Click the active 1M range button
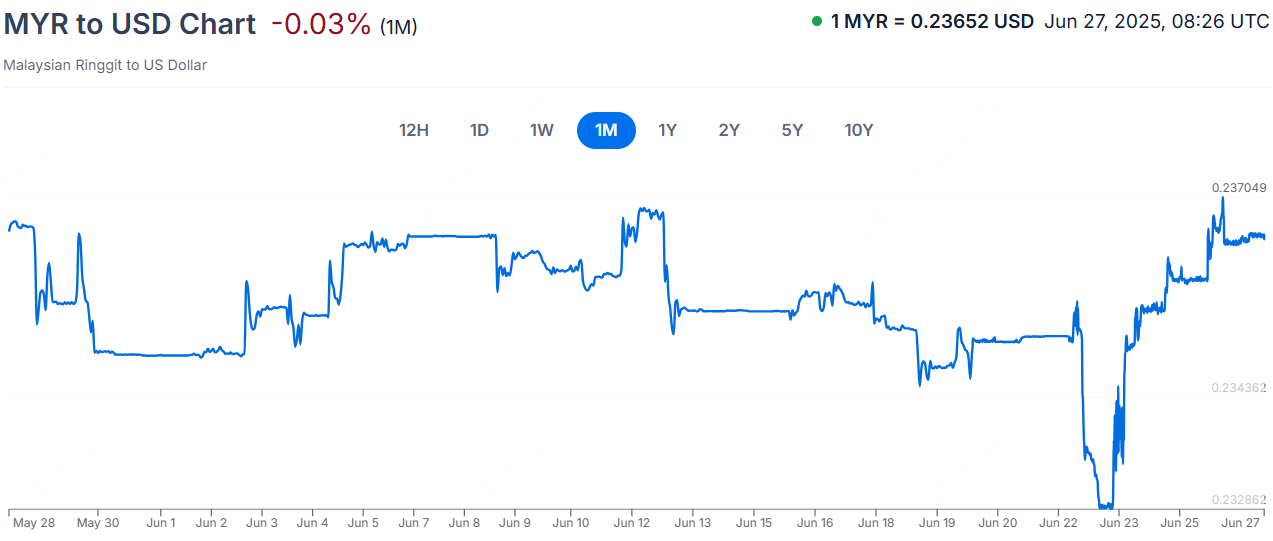The width and height of the screenshot is (1273, 541). pos(606,130)
